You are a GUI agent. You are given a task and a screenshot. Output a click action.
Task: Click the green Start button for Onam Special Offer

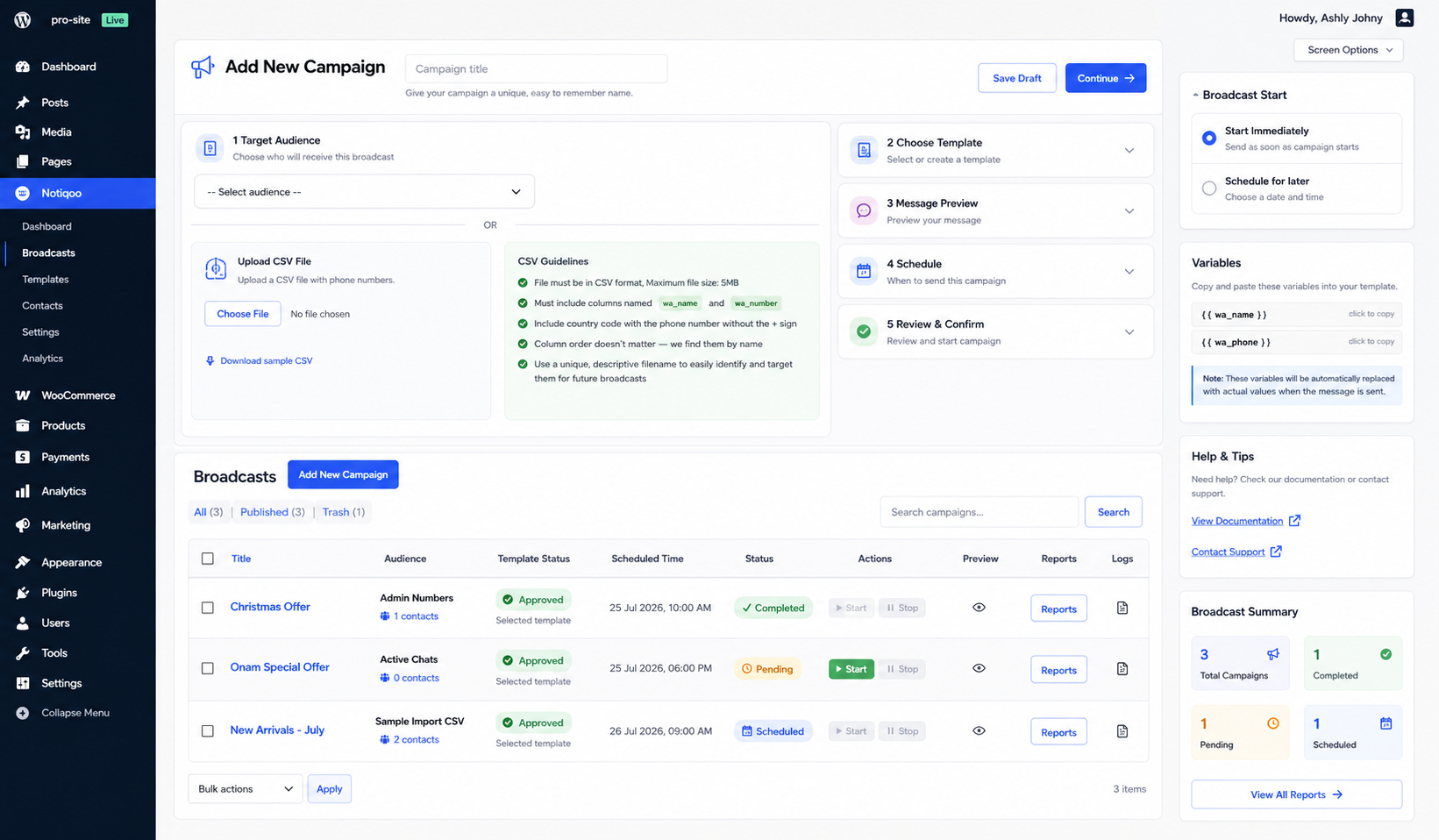coord(851,669)
